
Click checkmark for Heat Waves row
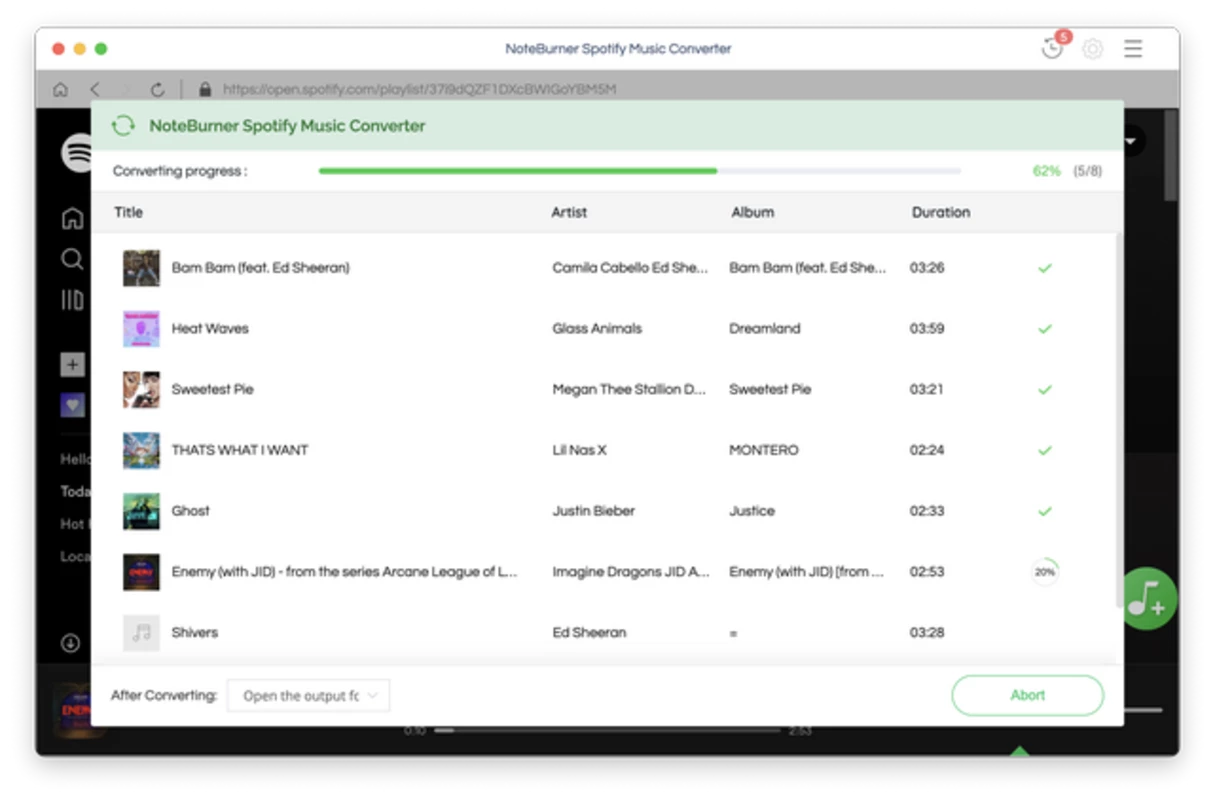click(1045, 329)
